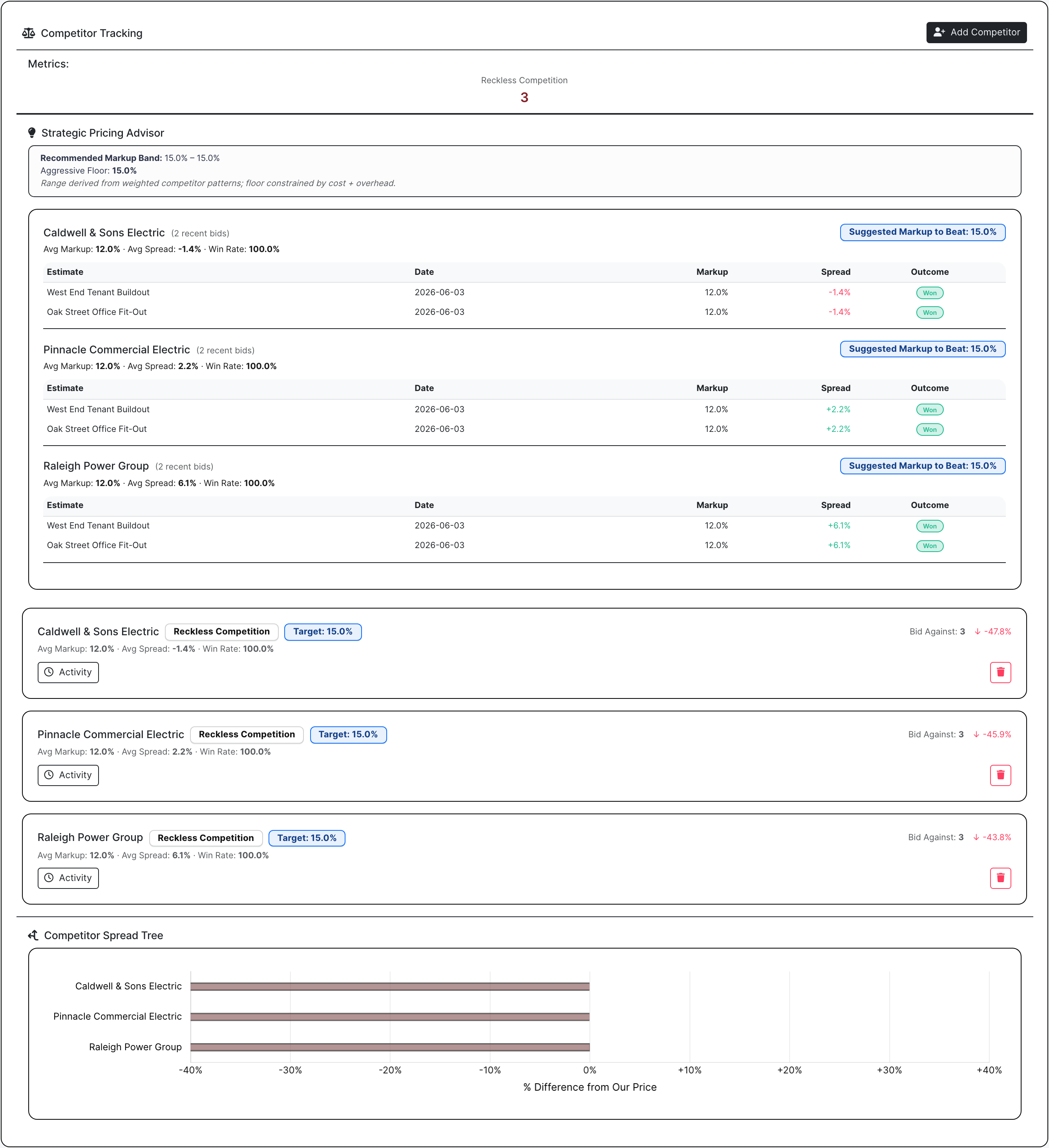Delete Caldwell & Sons Electric competitor card
The image size is (1049, 1148).
tap(1000, 672)
